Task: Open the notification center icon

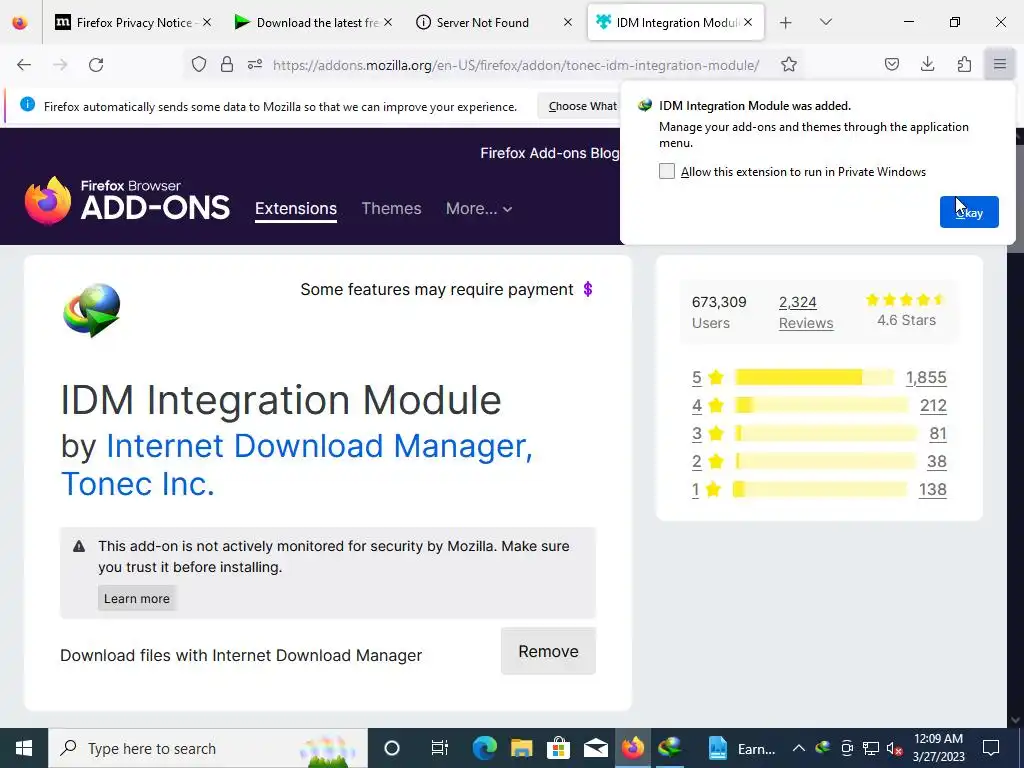Action: click(991, 748)
